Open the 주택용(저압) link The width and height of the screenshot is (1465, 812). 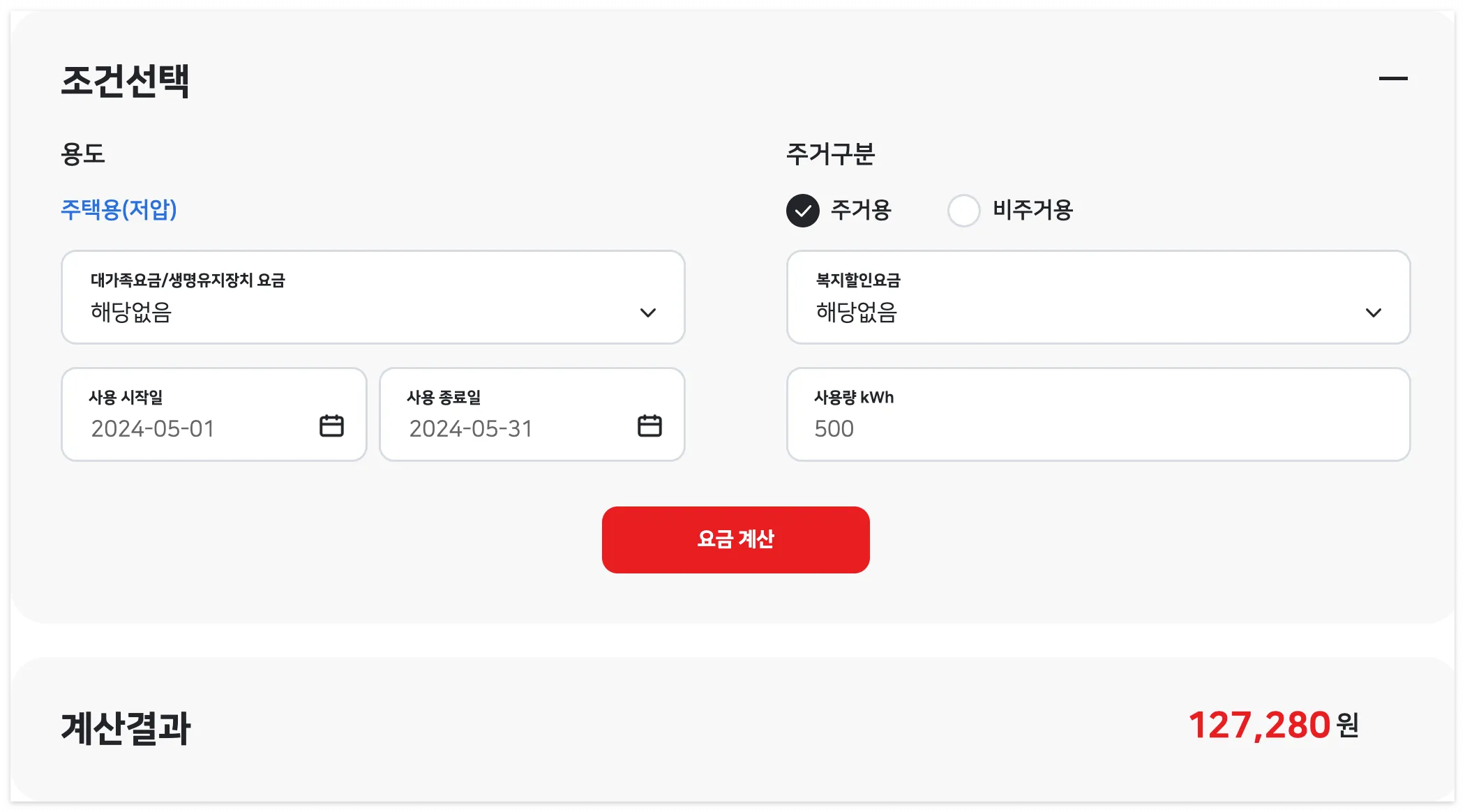pyautogui.click(x=119, y=209)
